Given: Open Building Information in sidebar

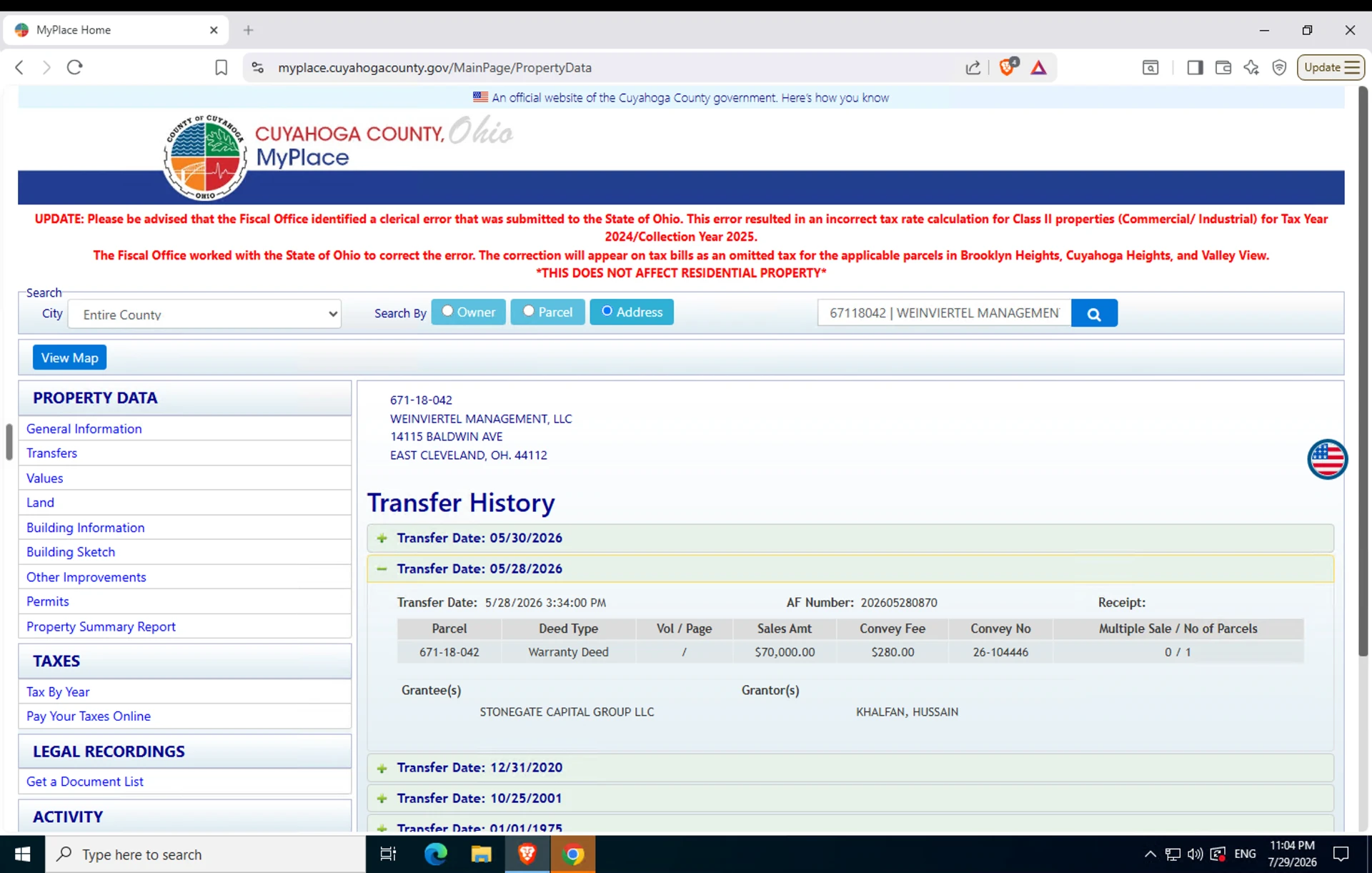Looking at the screenshot, I should [x=85, y=527].
